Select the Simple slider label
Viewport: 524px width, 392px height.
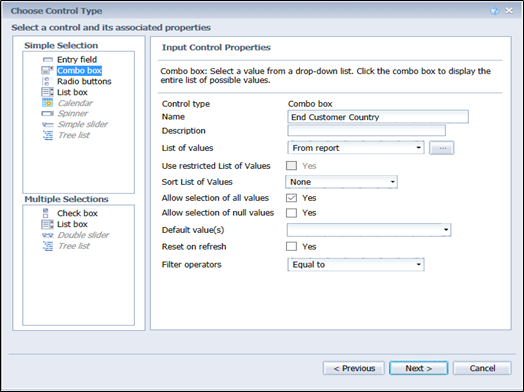click(x=83, y=124)
